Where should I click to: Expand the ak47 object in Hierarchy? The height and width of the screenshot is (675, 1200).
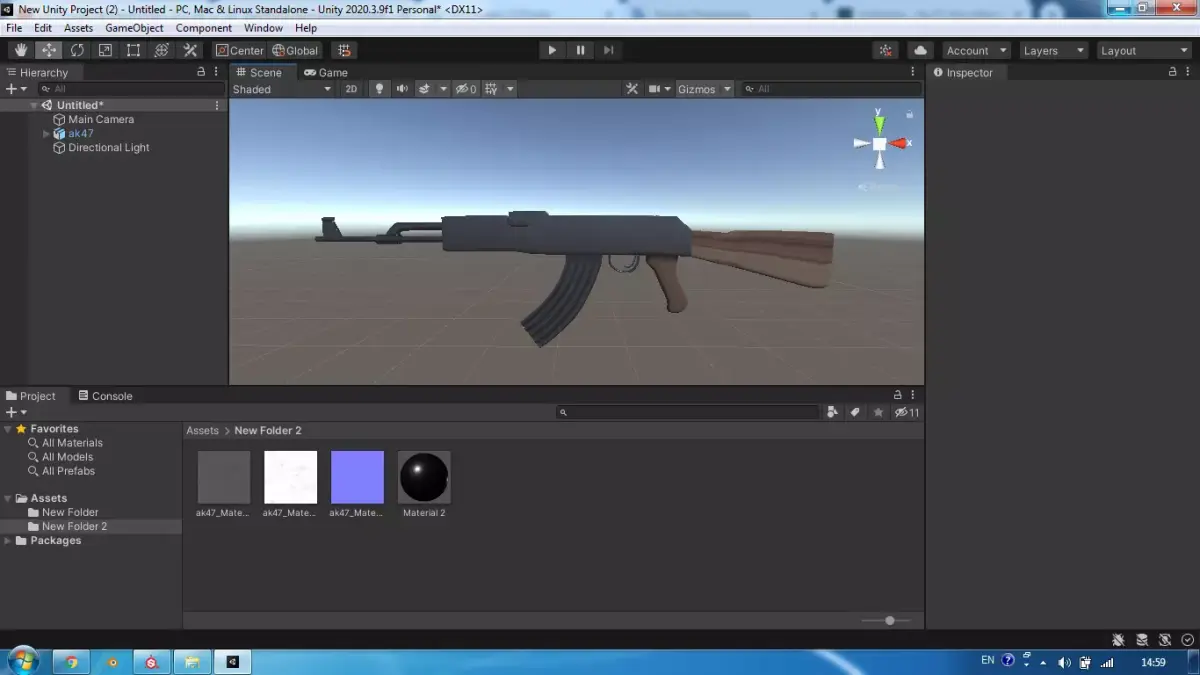46,133
